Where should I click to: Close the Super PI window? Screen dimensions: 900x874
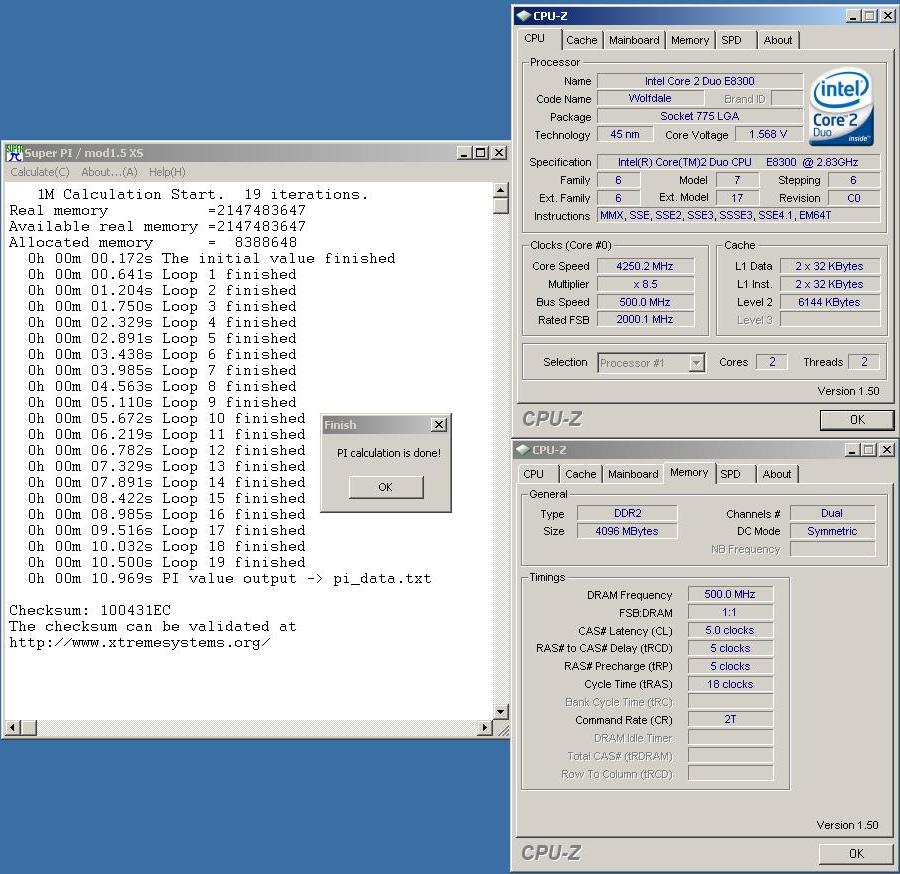(499, 153)
